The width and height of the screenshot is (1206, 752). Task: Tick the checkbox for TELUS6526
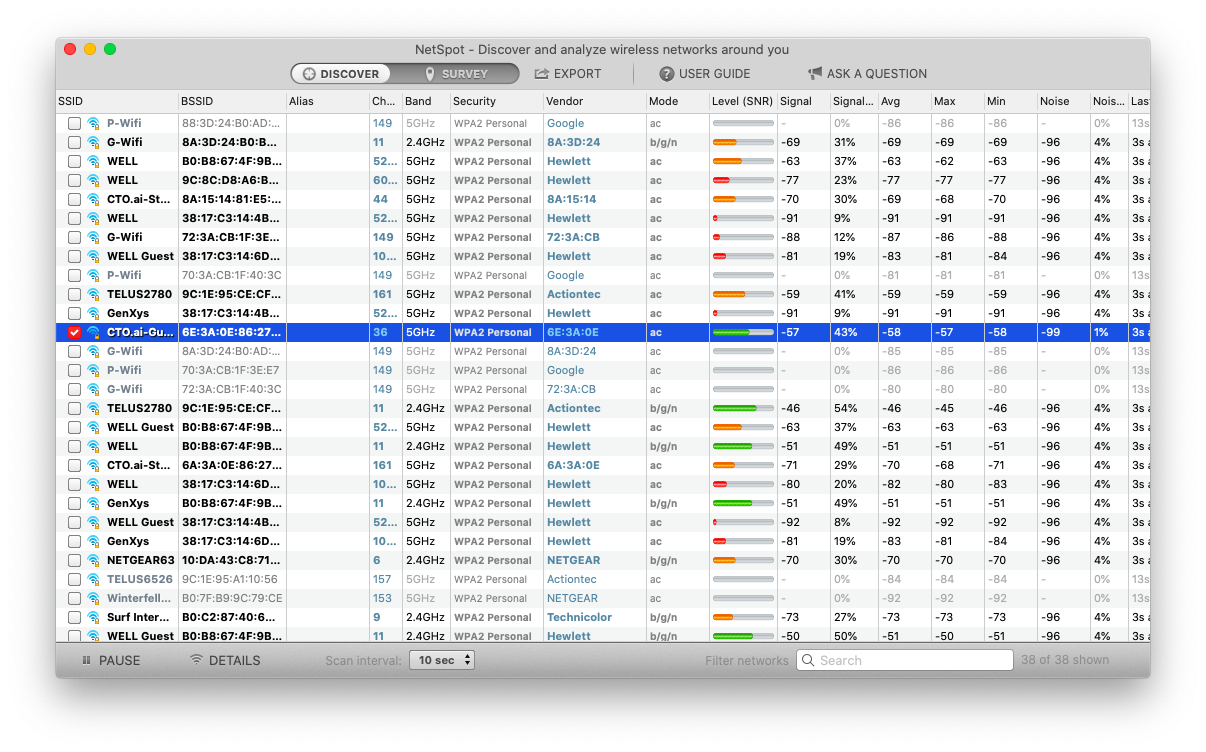pyautogui.click(x=74, y=579)
